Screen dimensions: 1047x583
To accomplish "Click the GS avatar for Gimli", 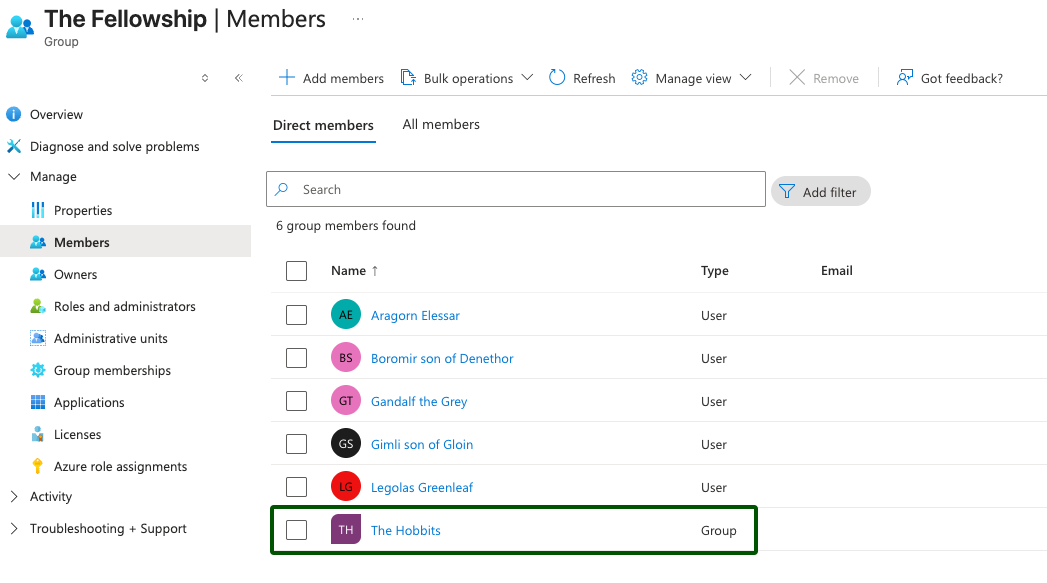I will pos(346,443).
